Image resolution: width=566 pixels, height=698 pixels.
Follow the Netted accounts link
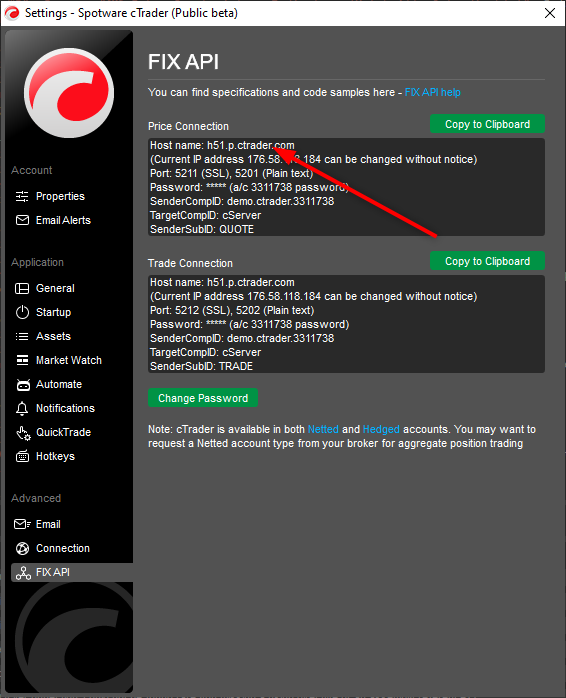point(323,430)
